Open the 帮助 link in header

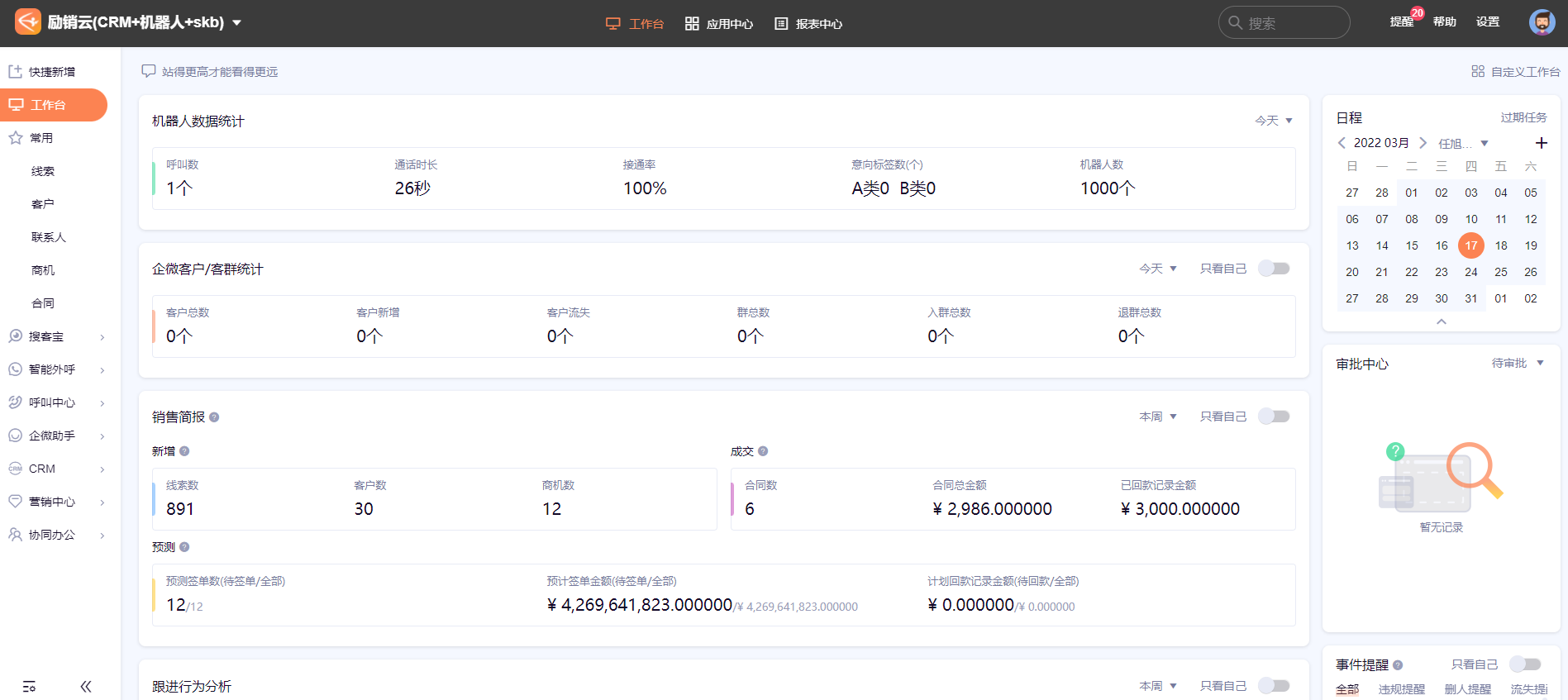point(1444,22)
